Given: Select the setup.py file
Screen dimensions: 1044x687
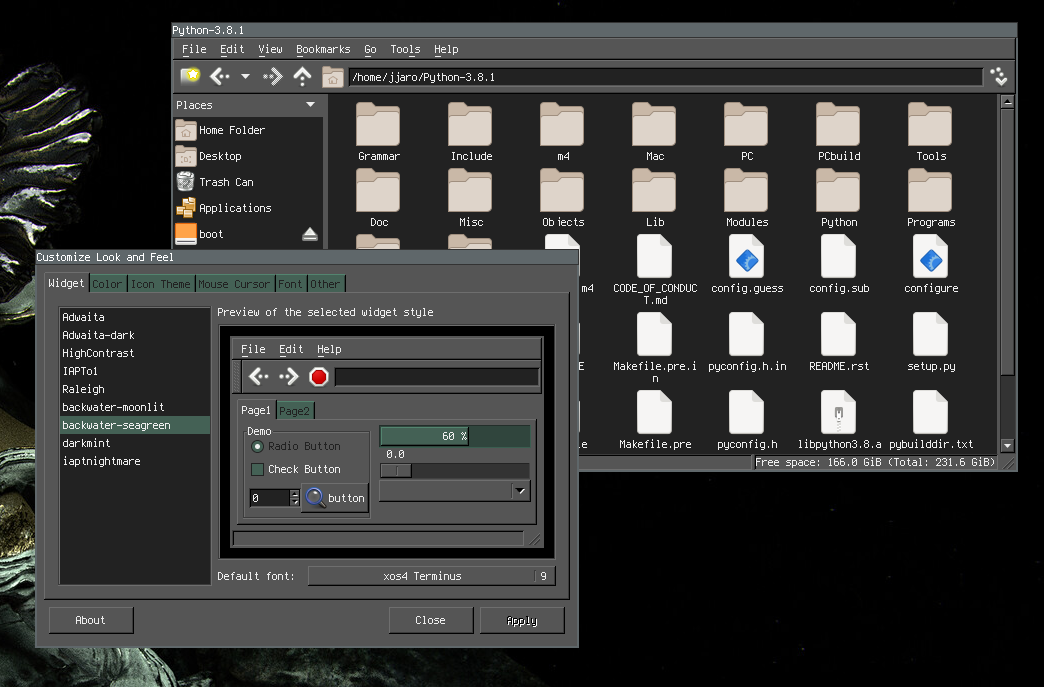Looking at the screenshot, I should coord(930,342).
